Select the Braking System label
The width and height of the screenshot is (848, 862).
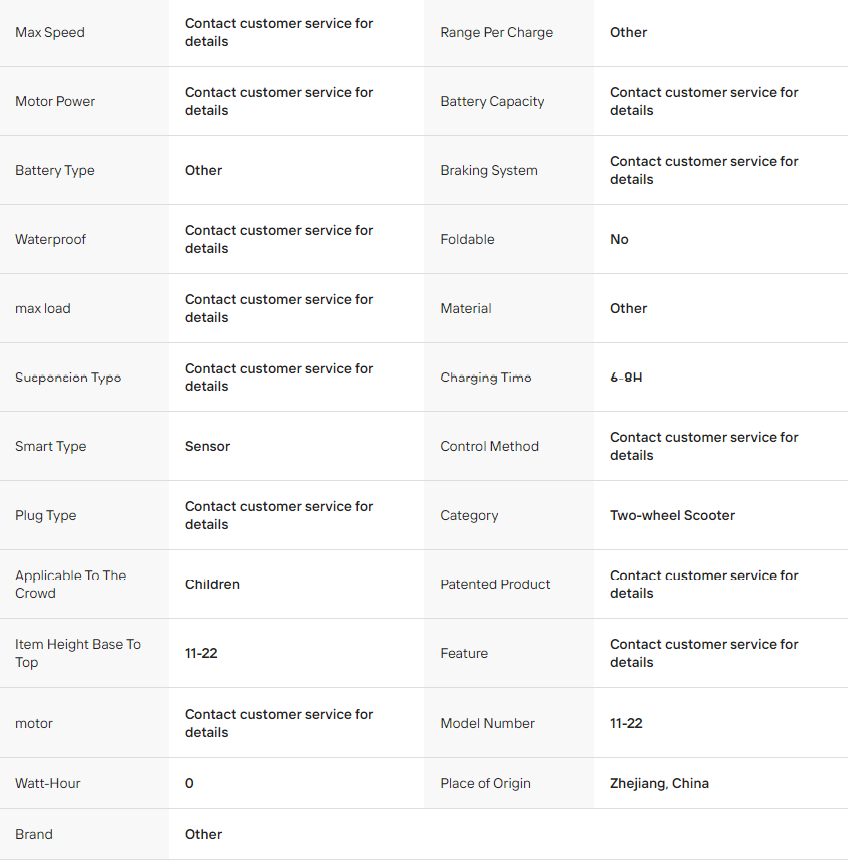[x=489, y=170]
